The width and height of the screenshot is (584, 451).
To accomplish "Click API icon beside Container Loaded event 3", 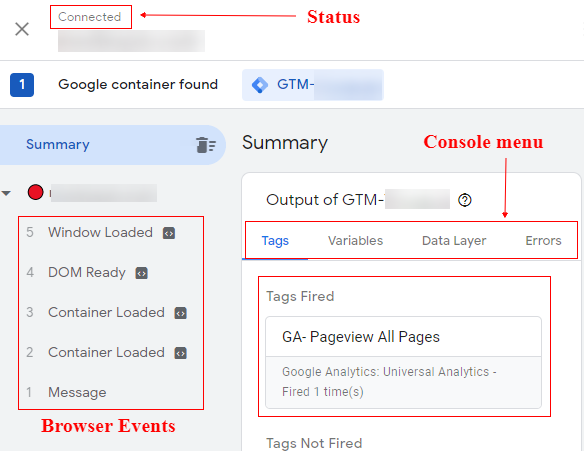I will click(x=181, y=313).
